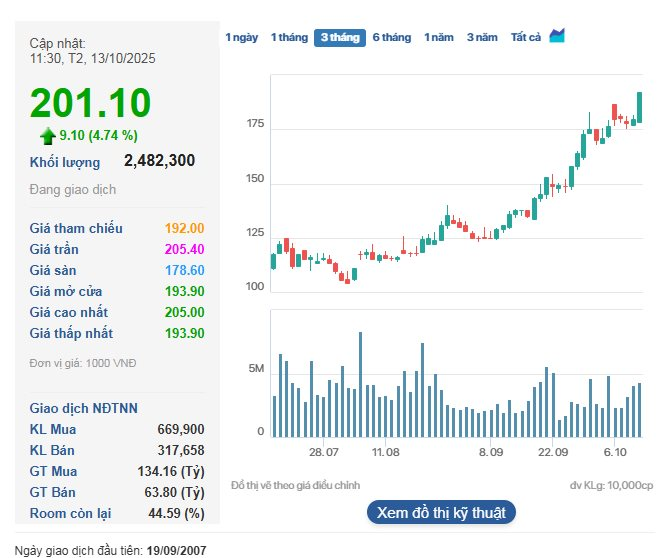Show the 6 tháng chart period
This screenshot has height=558, width=669.
(x=391, y=38)
